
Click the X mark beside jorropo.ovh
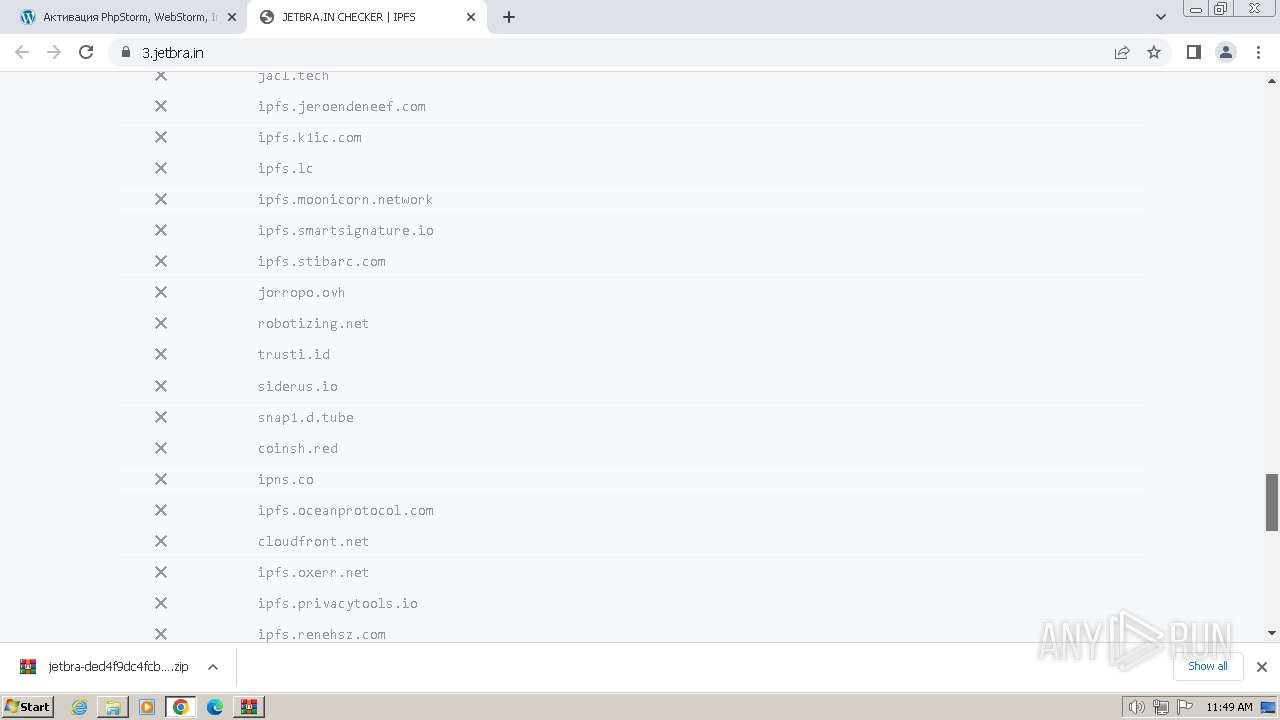(161, 292)
